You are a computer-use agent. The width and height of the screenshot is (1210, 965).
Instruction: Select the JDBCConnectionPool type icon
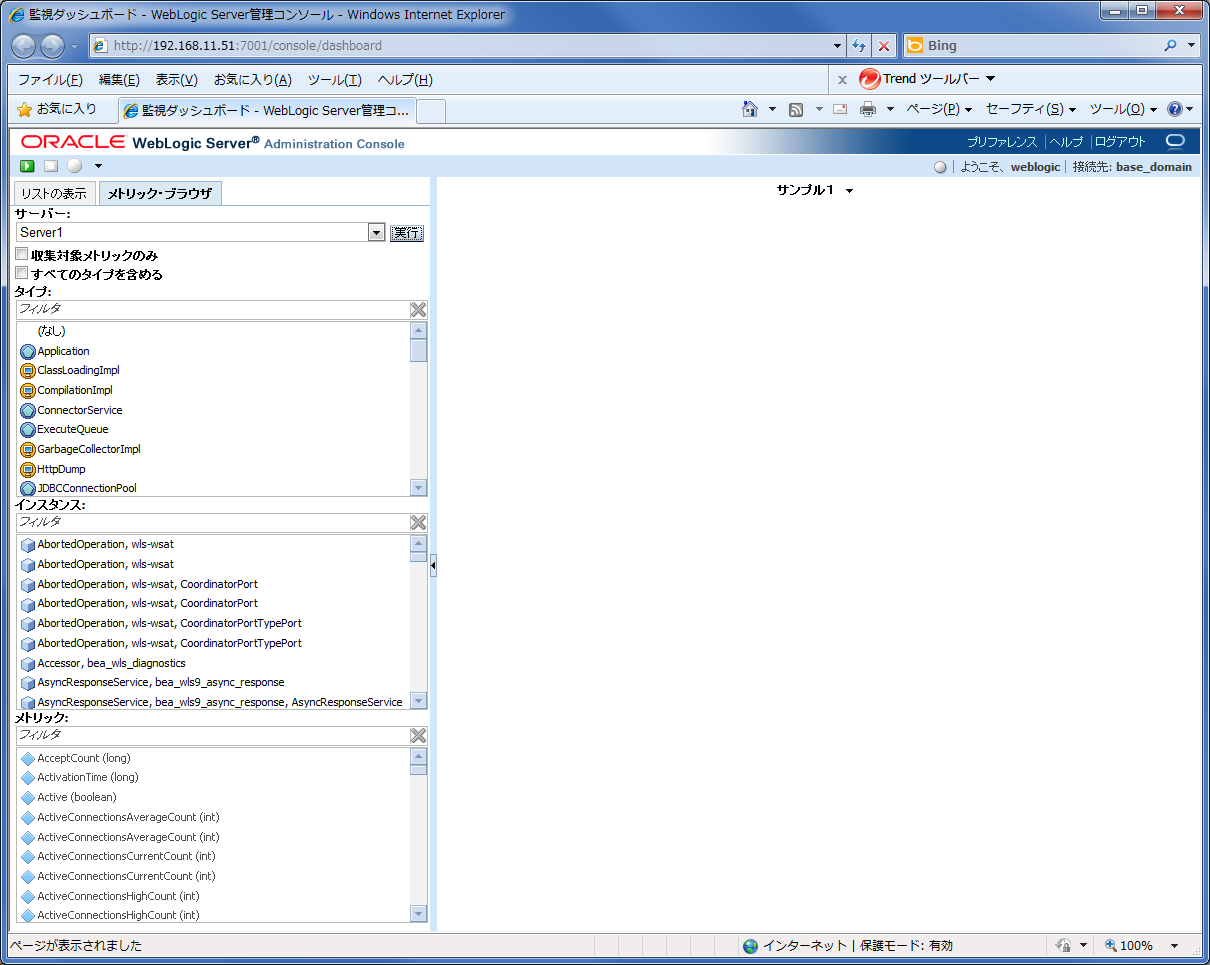coord(28,489)
